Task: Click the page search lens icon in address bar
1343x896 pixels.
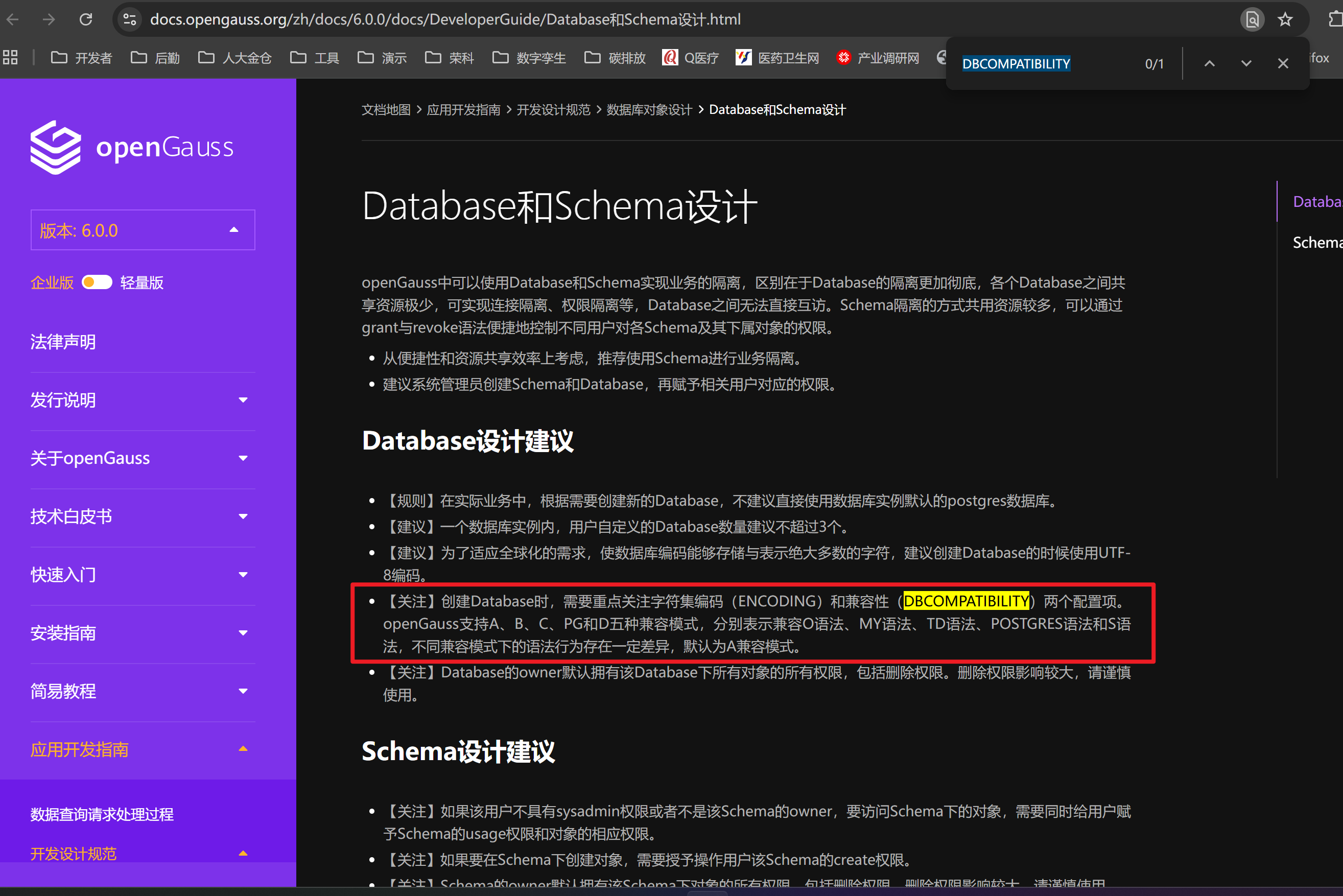Action: 1252,19
